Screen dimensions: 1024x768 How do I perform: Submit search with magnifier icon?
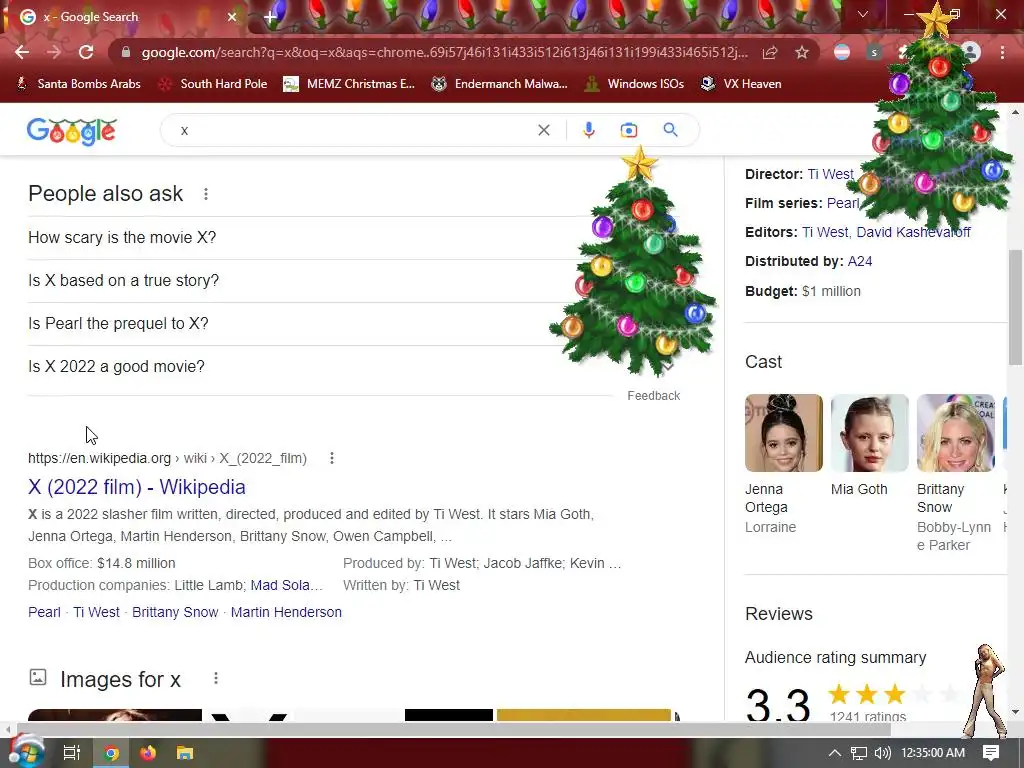(670, 130)
